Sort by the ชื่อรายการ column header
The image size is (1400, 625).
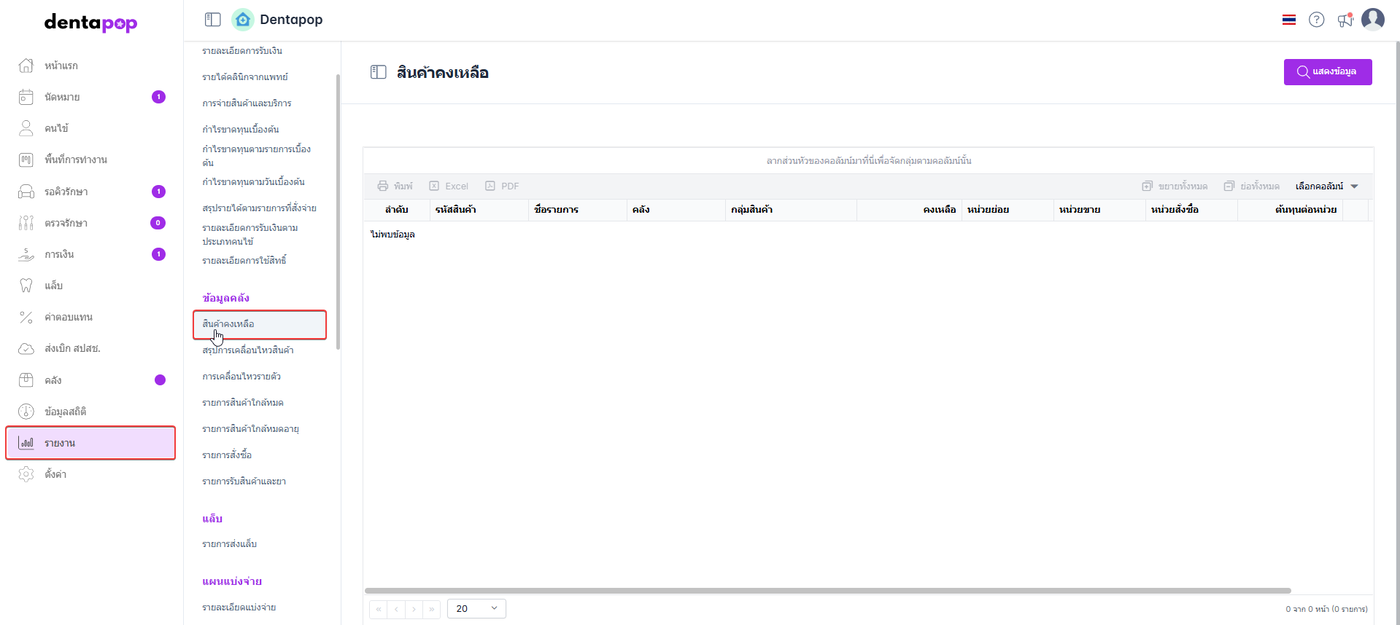point(577,210)
